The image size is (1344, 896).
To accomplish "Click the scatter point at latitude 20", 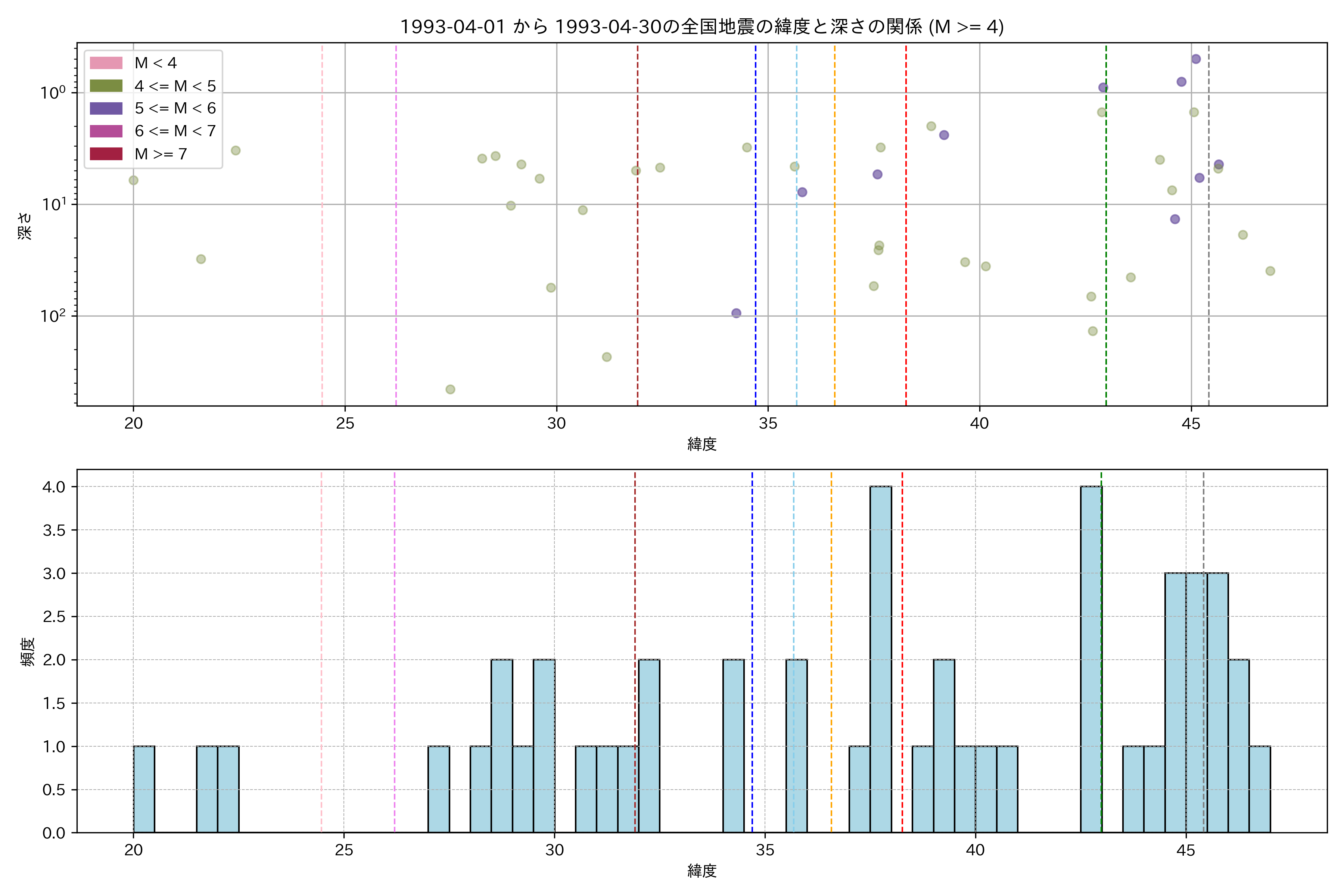I will tap(133, 180).
